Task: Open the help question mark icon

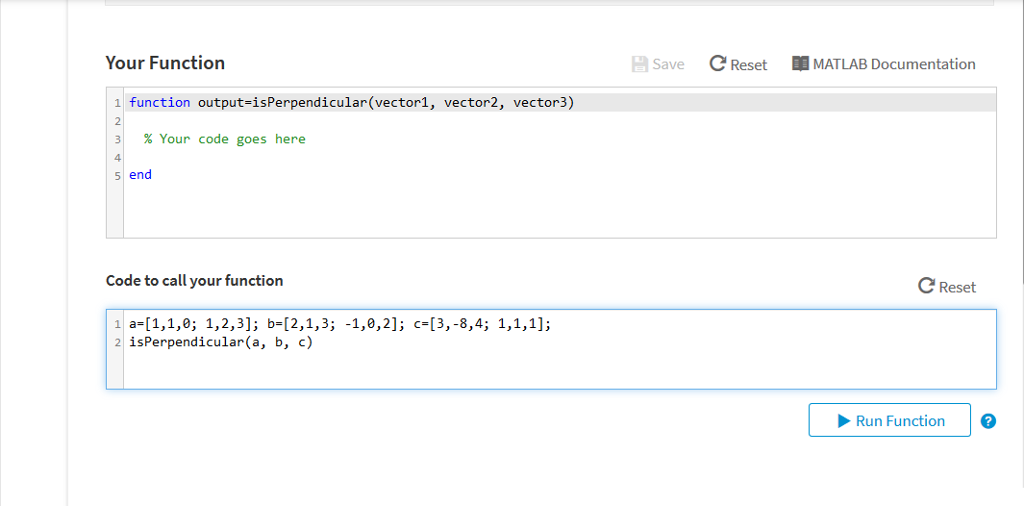Action: pos(988,421)
